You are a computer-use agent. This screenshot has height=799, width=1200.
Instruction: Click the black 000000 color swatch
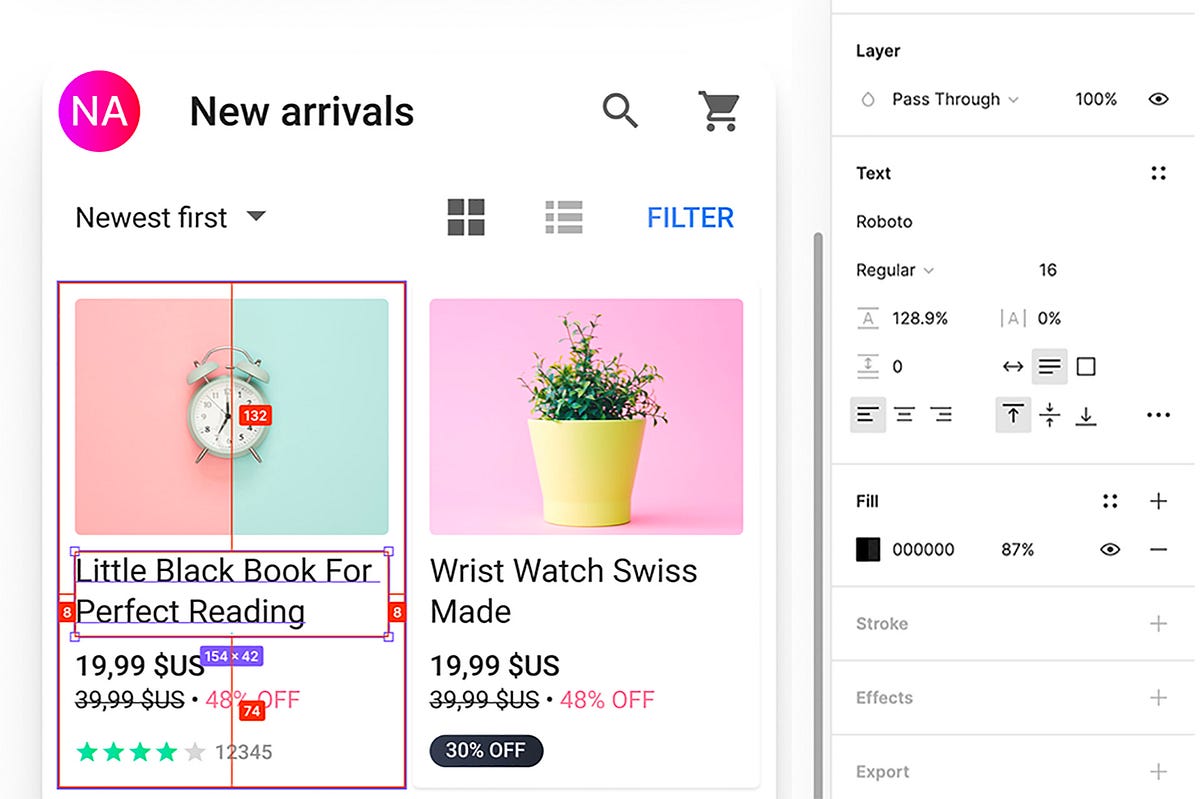coord(866,549)
